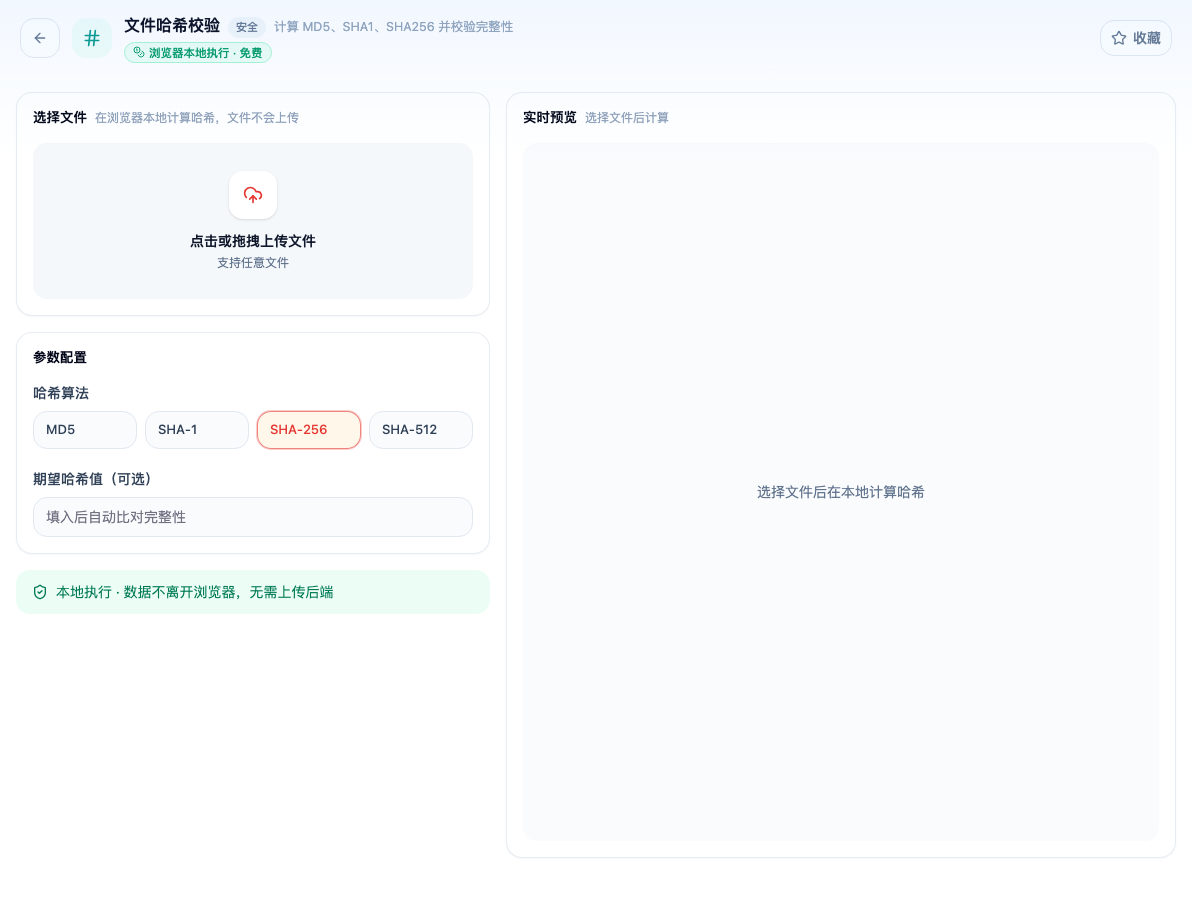
Task: Click the 文件哈希校验 page title
Action: coord(172,26)
